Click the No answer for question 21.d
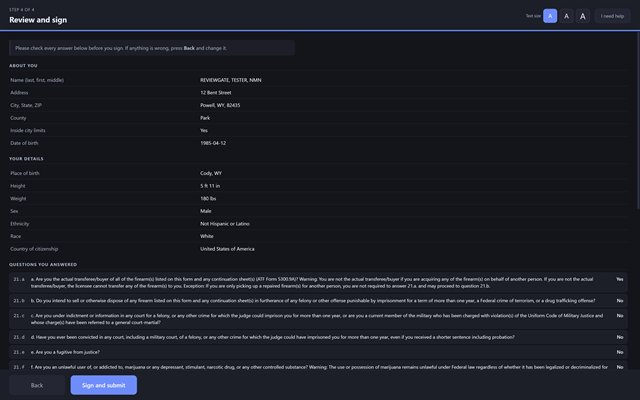The image size is (640, 400). click(x=620, y=337)
